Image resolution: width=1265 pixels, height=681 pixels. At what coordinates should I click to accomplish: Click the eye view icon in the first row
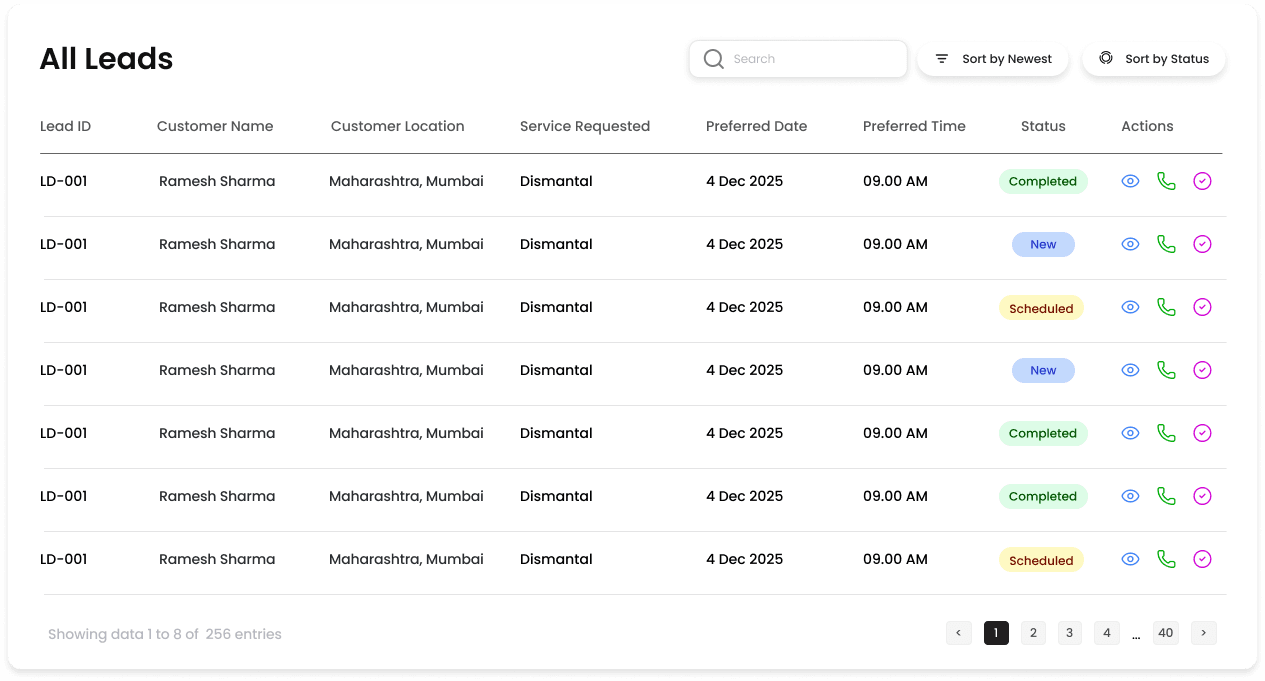pos(1130,181)
